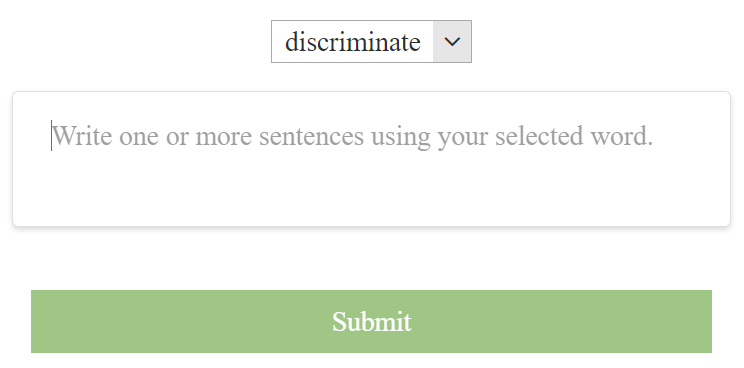Click the blinking caret in the text area

click(52, 136)
